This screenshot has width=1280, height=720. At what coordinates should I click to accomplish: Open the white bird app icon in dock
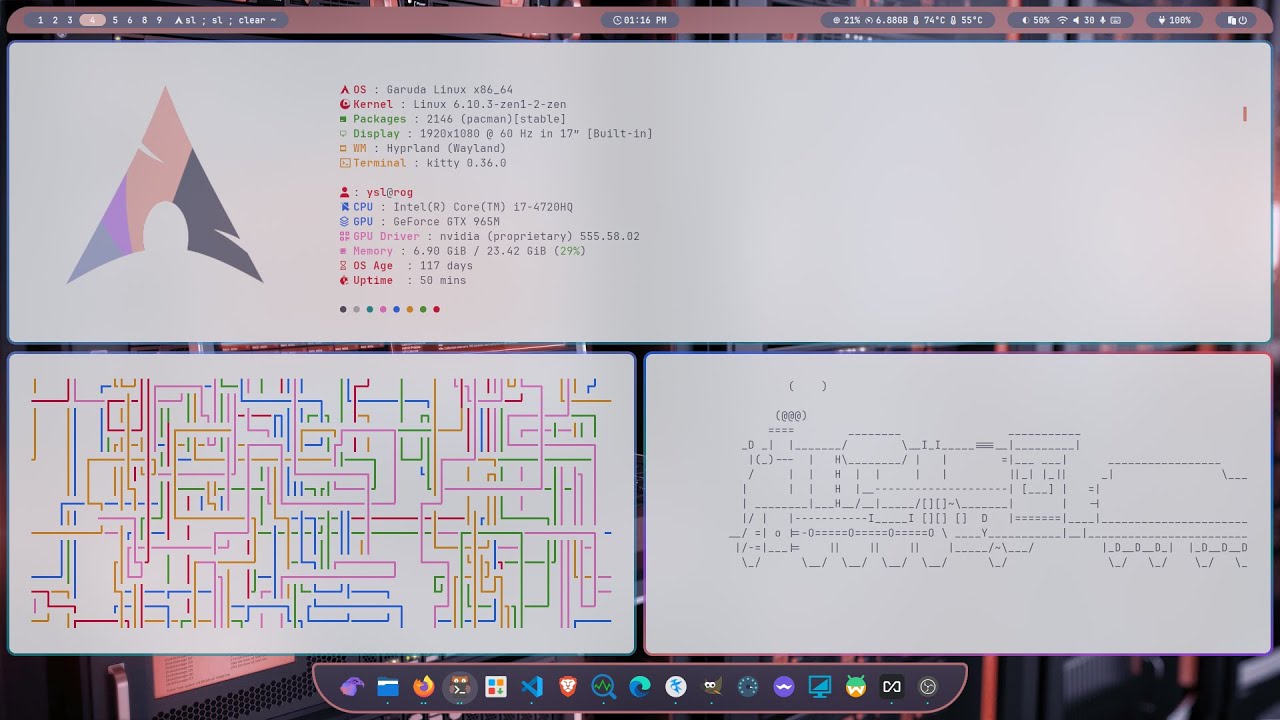click(x=676, y=687)
